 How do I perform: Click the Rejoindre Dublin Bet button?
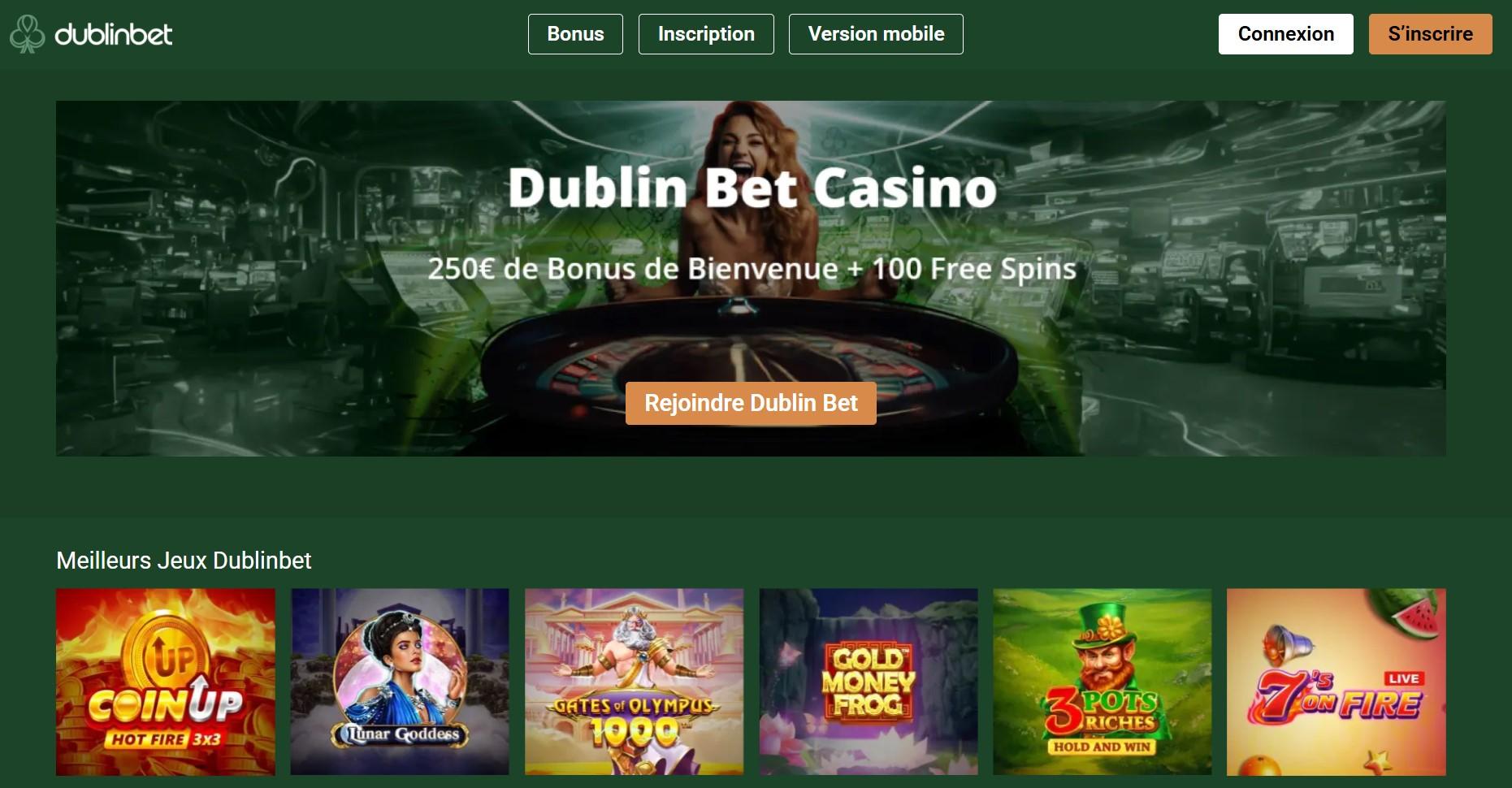point(751,403)
